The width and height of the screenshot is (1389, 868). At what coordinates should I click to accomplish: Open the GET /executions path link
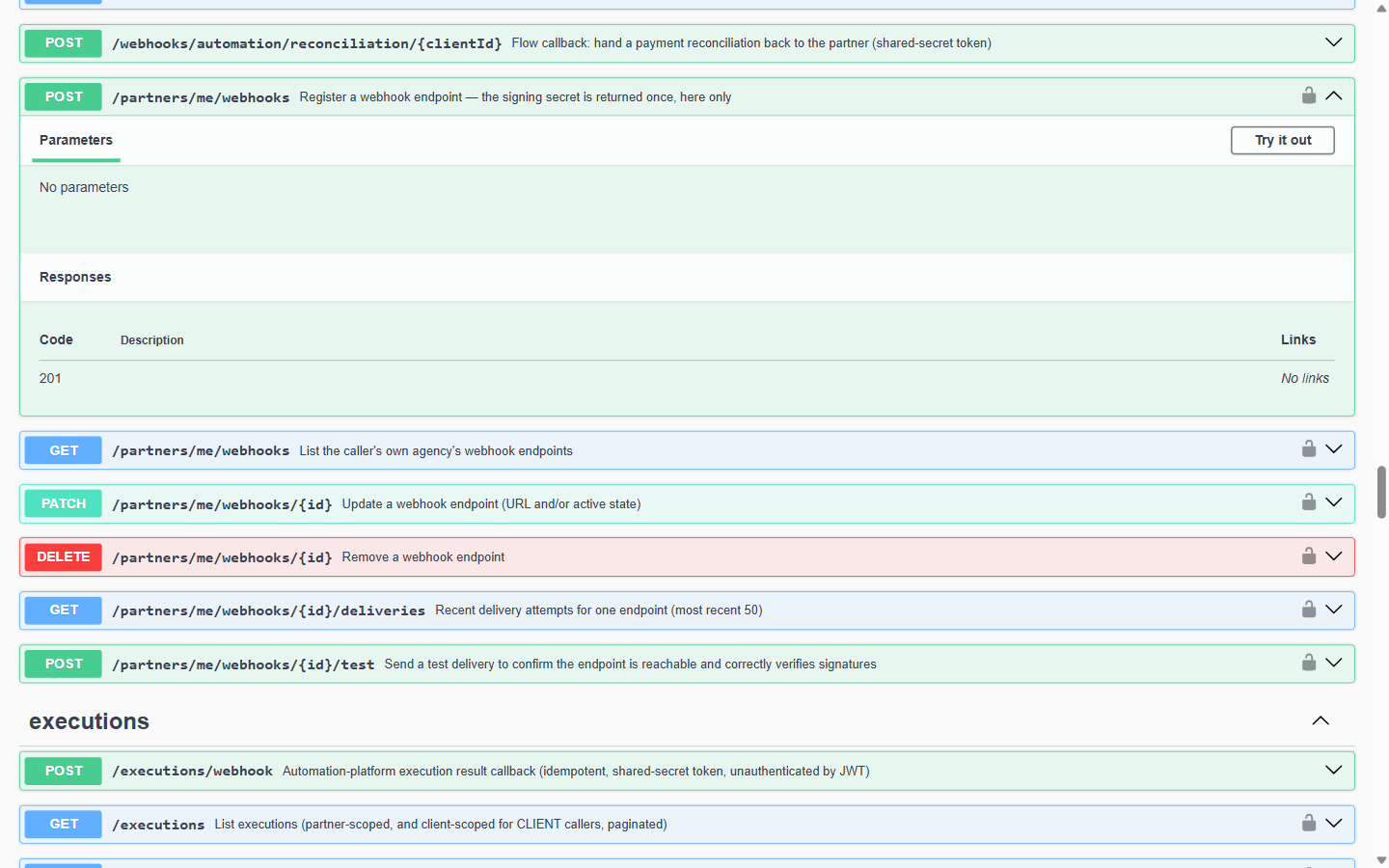(158, 825)
